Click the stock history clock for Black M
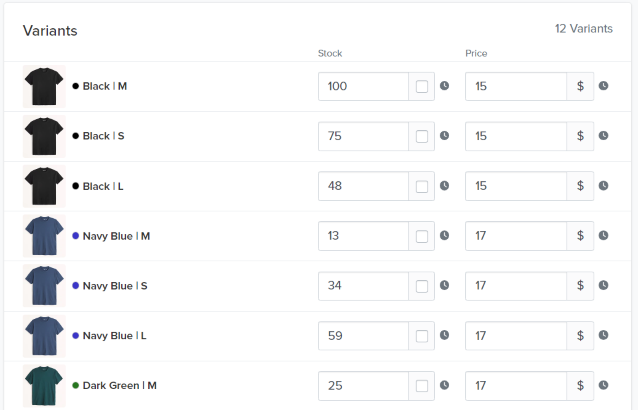This screenshot has width=638, height=410. click(444, 86)
